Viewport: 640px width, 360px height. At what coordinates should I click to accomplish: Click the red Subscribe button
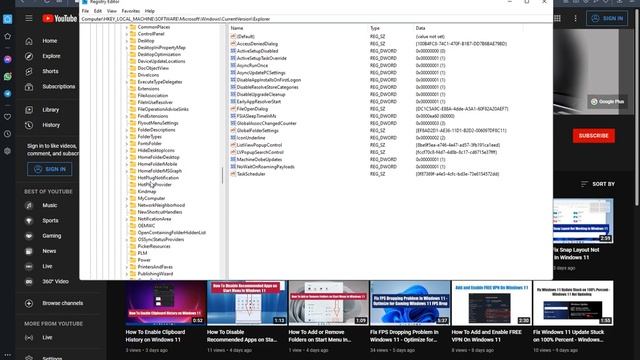593,136
